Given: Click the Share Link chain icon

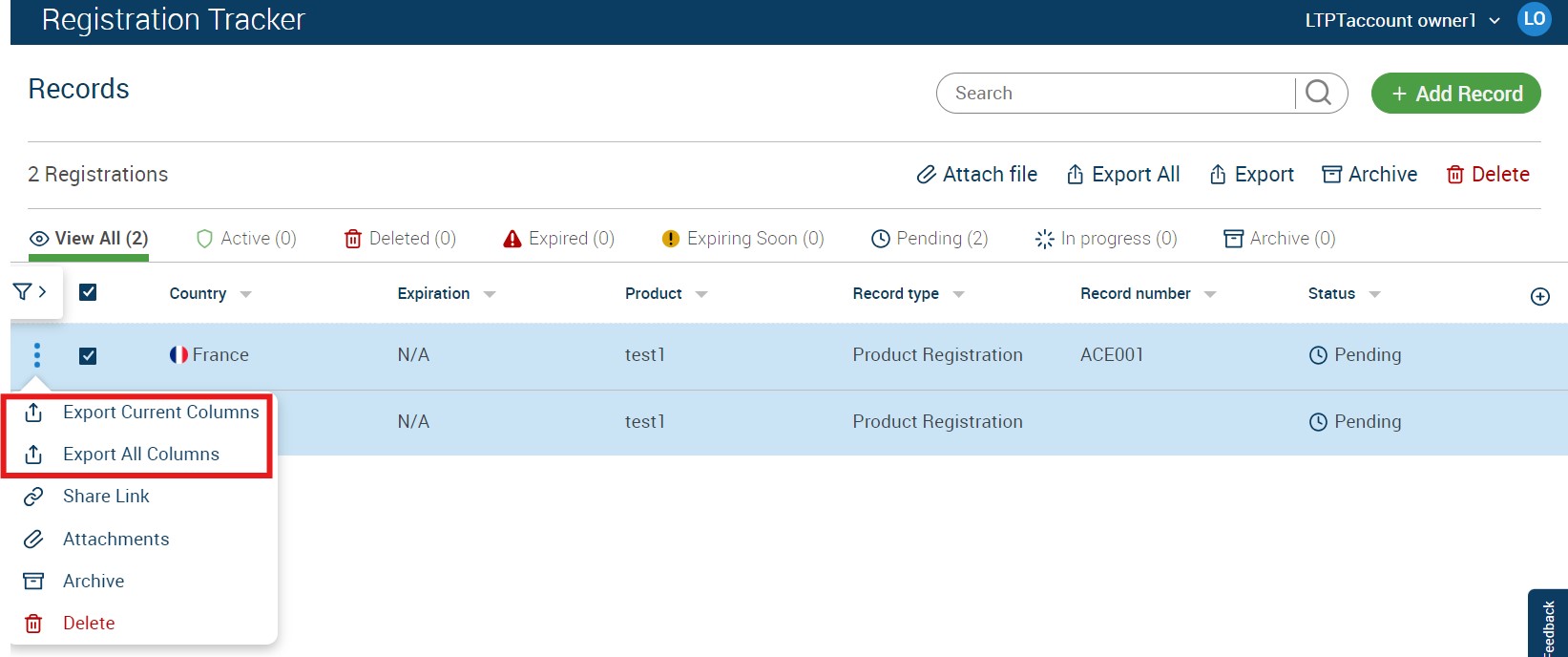Looking at the screenshot, I should (x=33, y=497).
